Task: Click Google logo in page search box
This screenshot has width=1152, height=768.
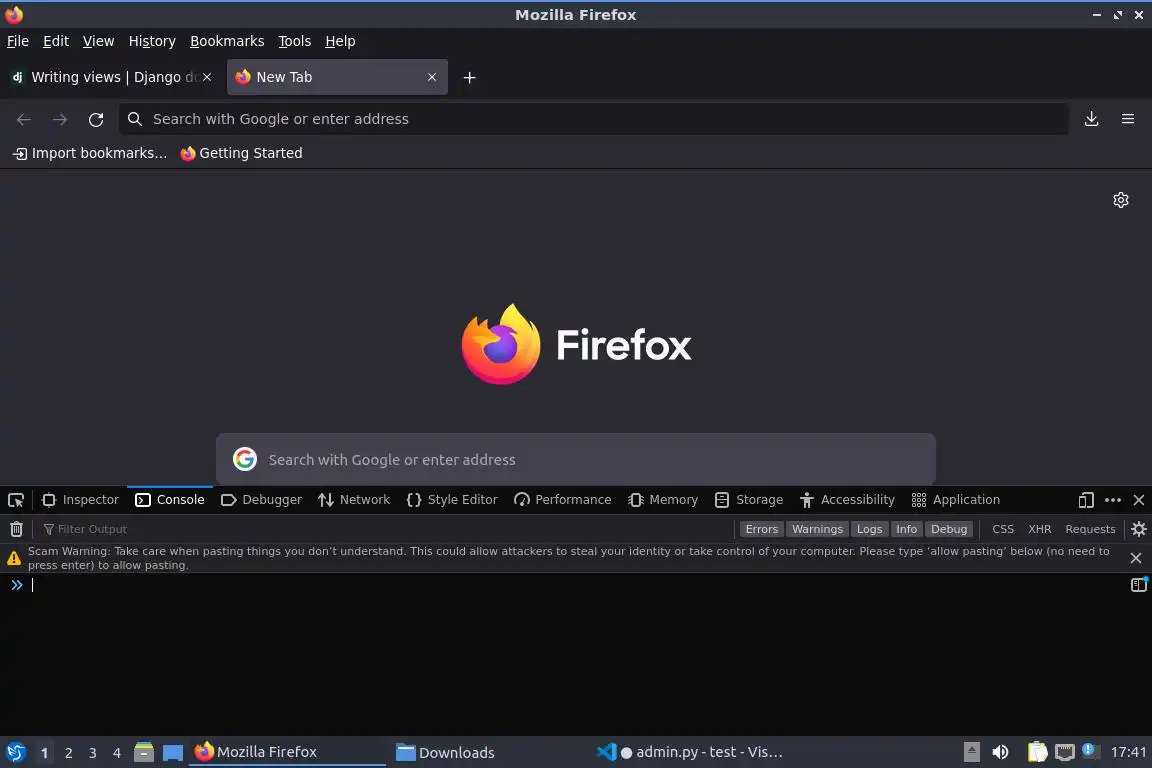Action: [245, 459]
